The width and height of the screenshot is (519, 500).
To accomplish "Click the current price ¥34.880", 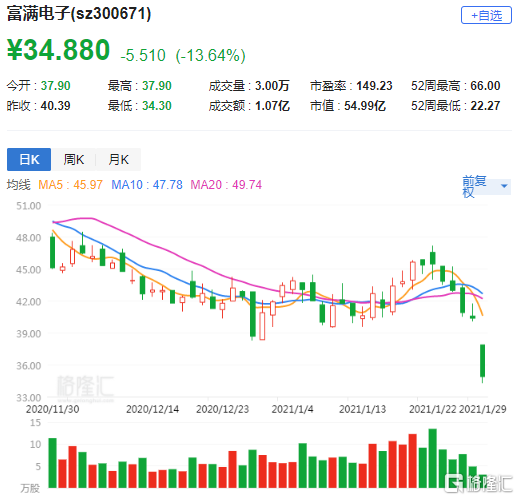I will click(58, 50).
